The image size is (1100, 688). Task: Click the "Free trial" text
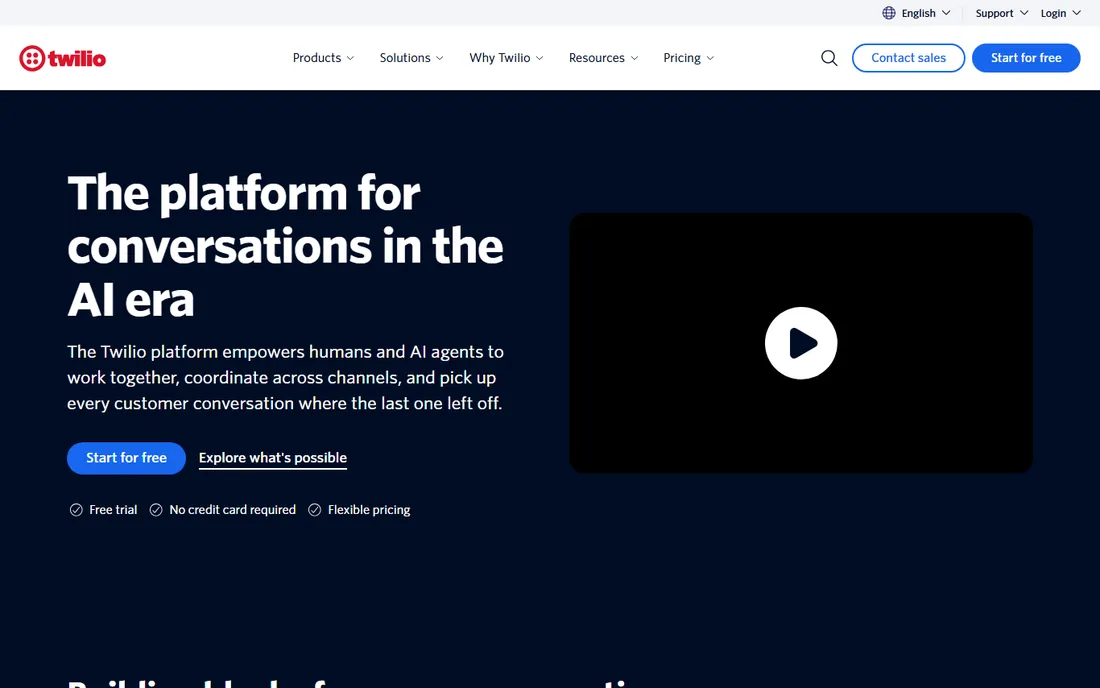113,510
